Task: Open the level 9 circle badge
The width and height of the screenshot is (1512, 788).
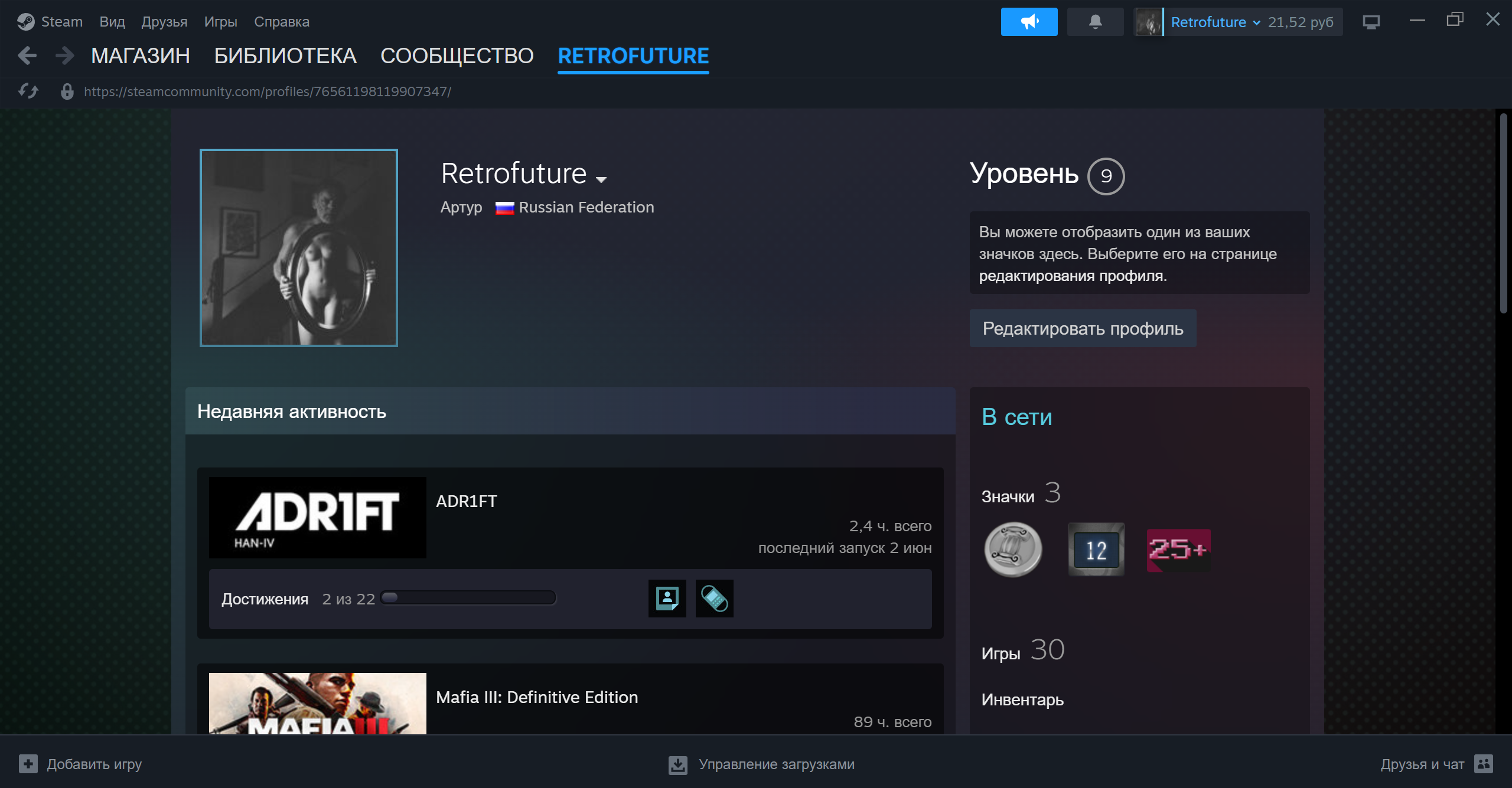Action: coord(1106,176)
